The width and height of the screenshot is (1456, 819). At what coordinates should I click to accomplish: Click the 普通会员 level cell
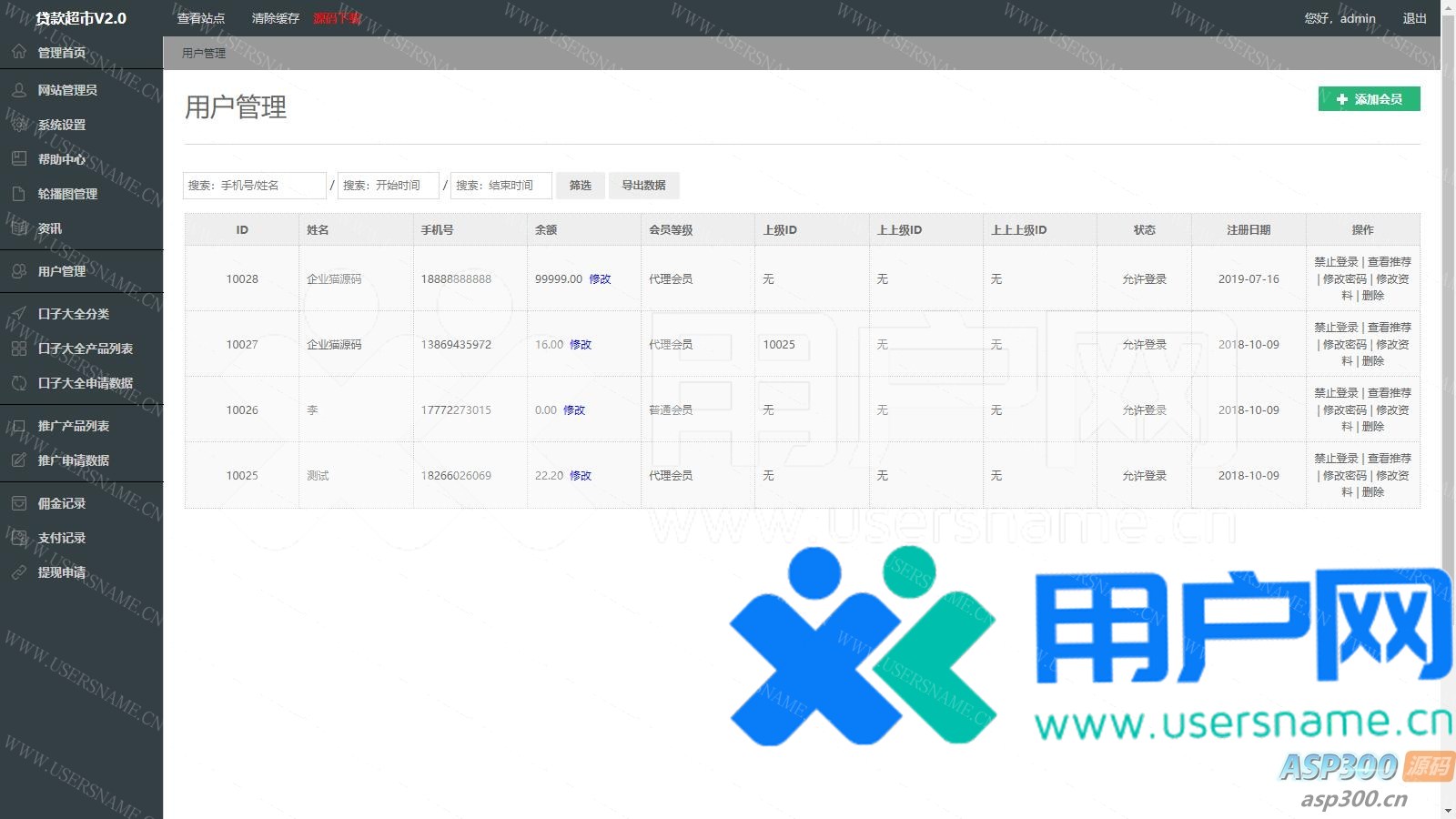tap(671, 410)
